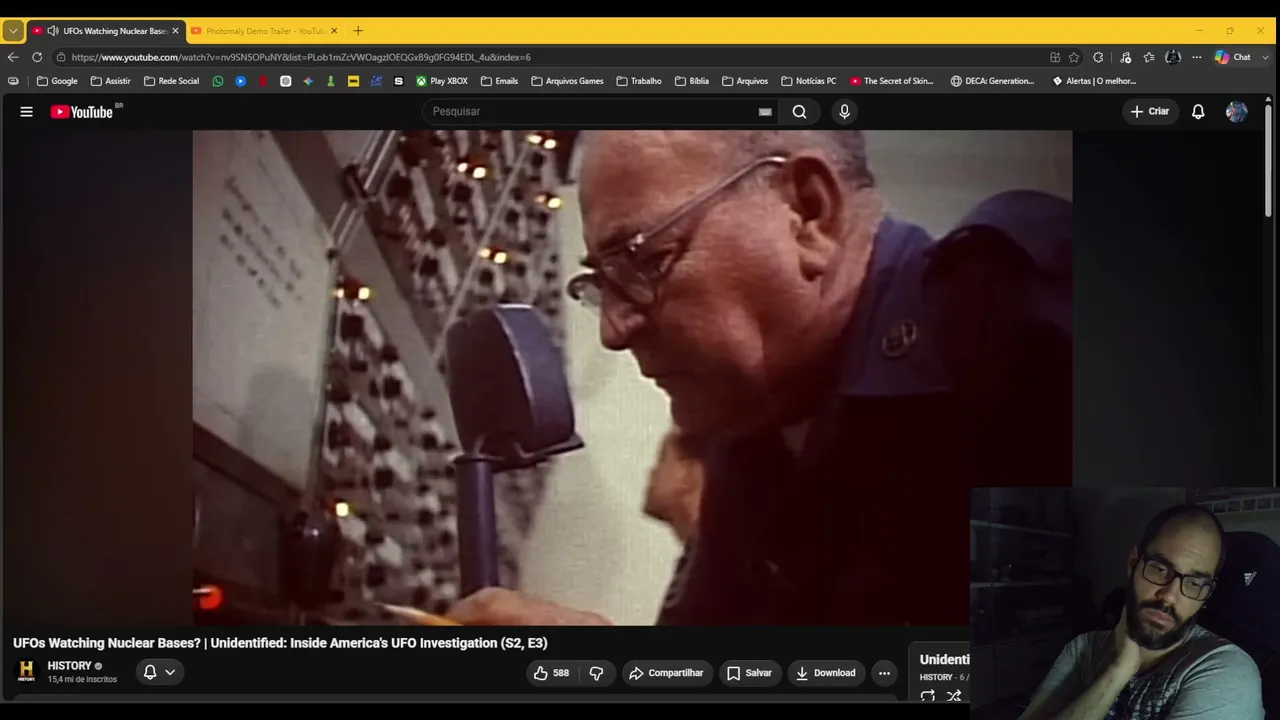Toggle playlist shuffle

coord(954,696)
